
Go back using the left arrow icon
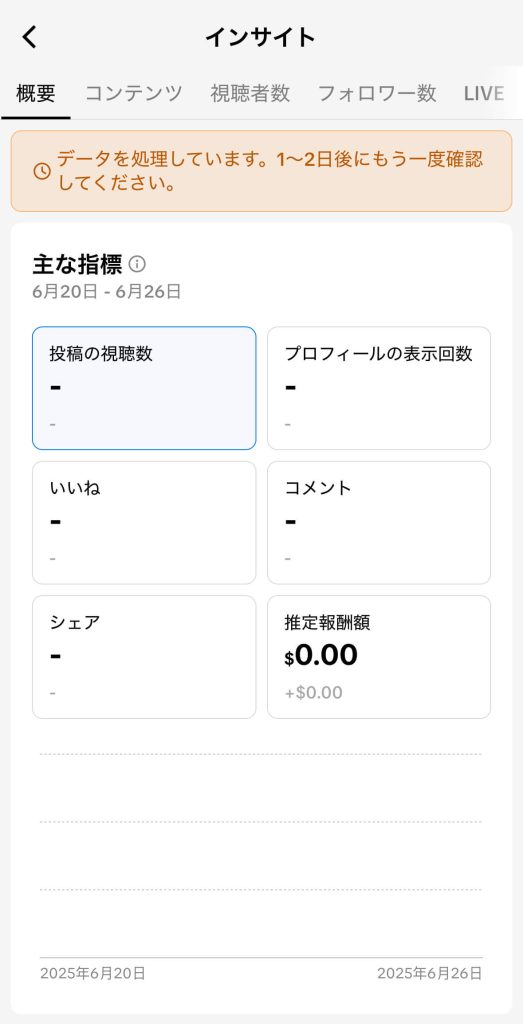29,37
